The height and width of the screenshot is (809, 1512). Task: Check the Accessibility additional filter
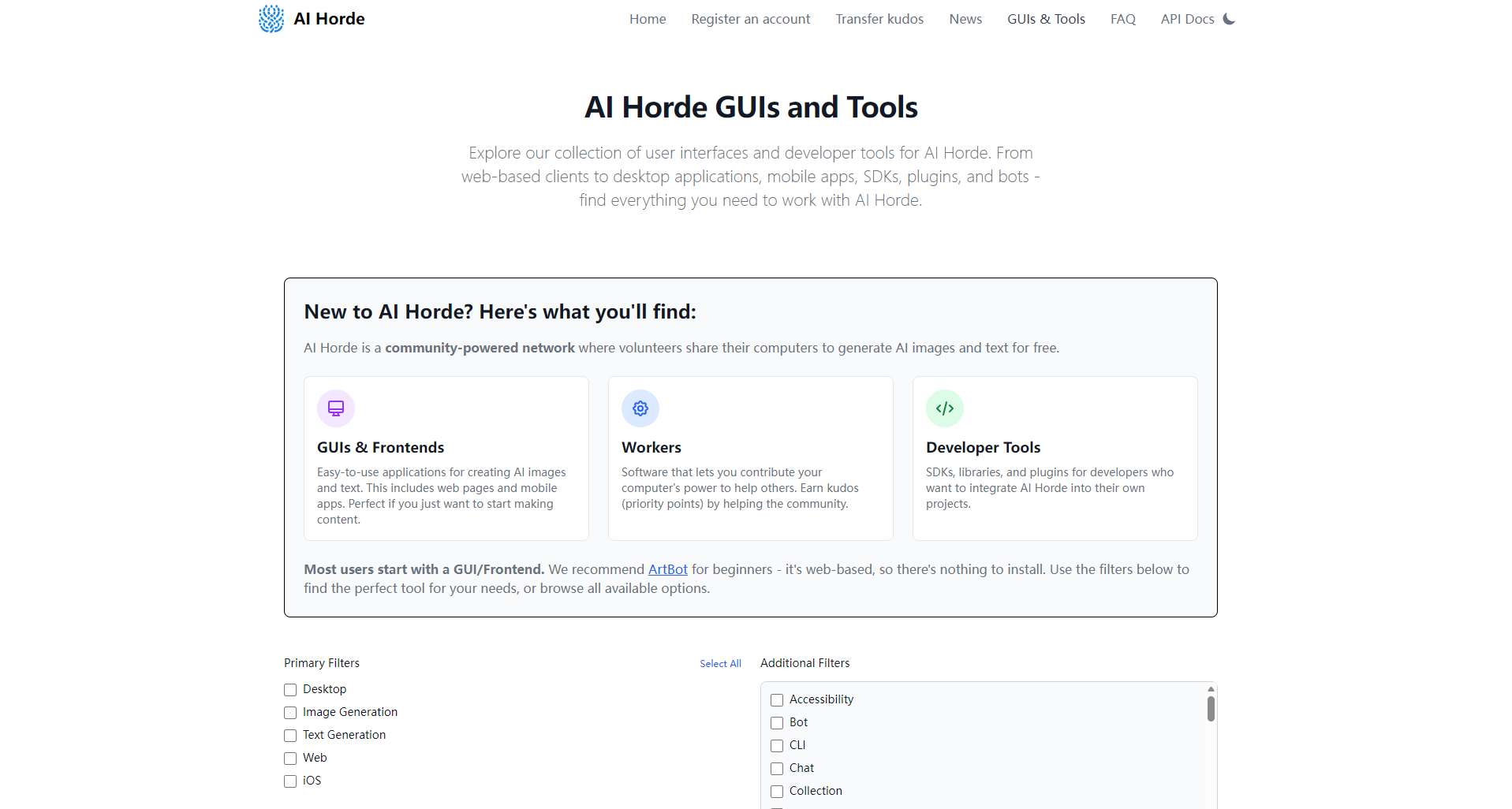coord(777,700)
